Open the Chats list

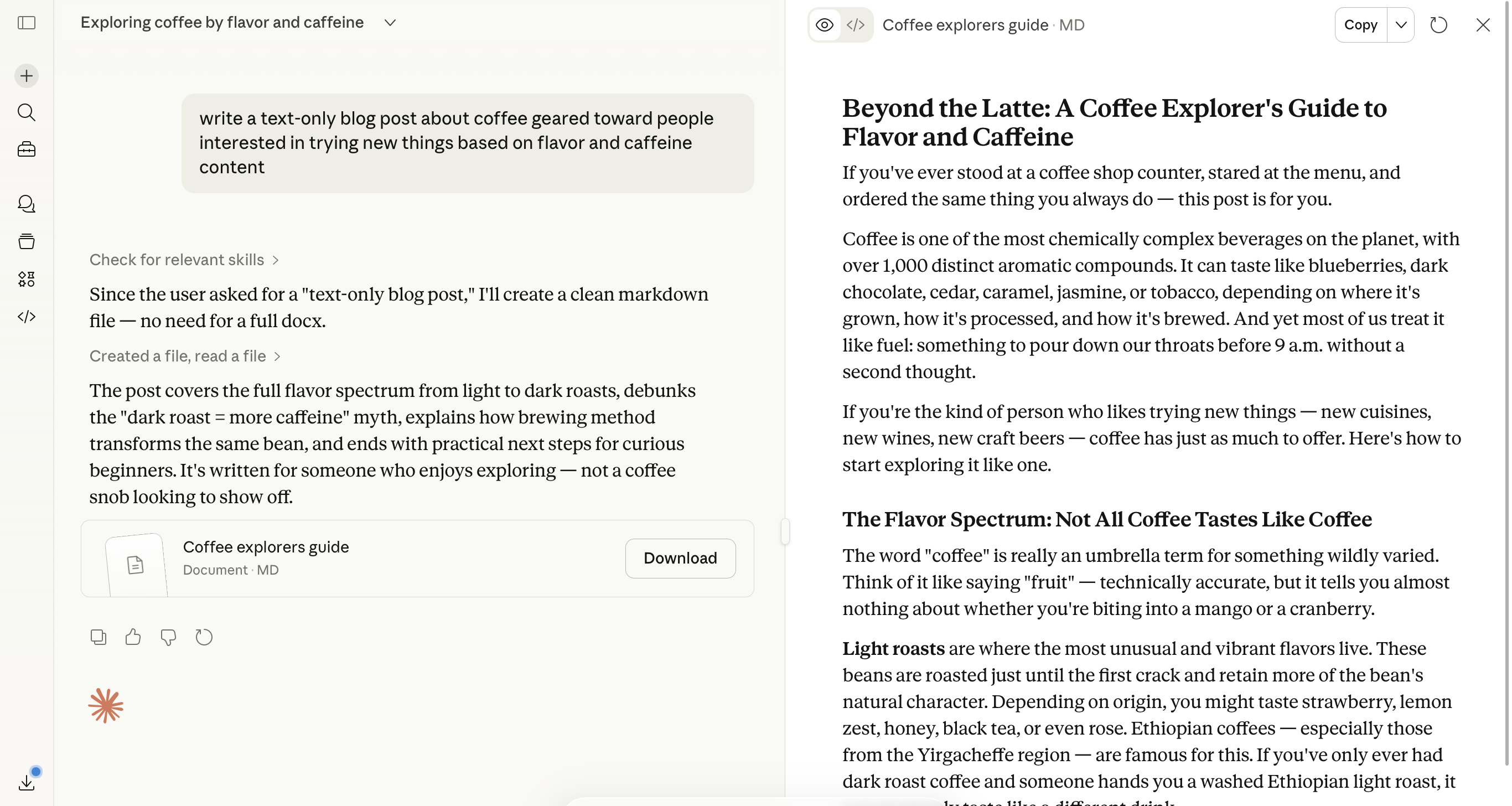[27, 204]
